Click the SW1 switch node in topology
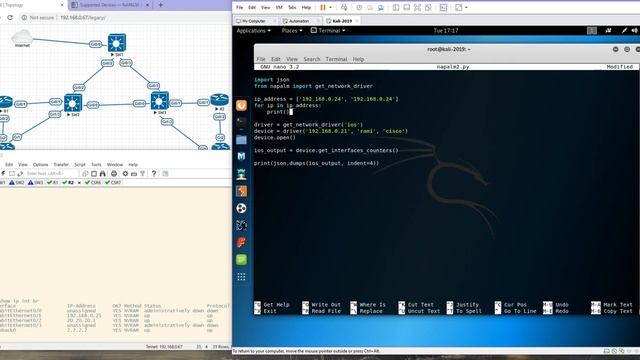640x360 pixels. (x=117, y=43)
